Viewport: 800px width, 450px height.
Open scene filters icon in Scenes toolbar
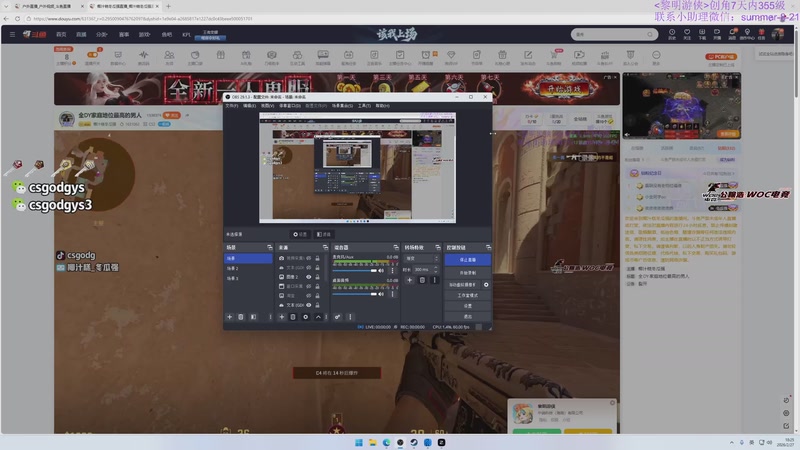(254, 317)
